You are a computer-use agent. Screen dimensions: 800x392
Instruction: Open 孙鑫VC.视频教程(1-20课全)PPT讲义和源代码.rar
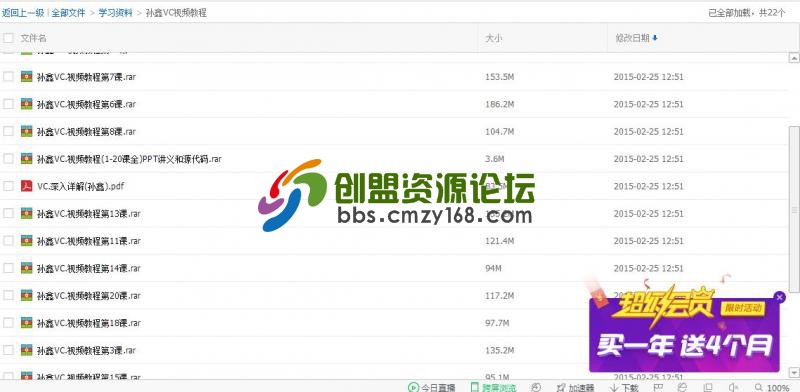click(x=129, y=159)
